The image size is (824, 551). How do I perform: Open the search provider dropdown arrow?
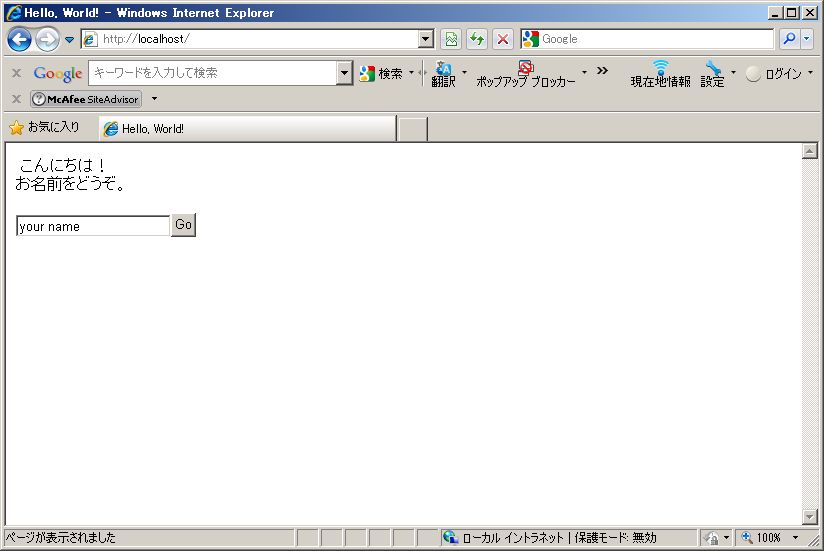(807, 39)
